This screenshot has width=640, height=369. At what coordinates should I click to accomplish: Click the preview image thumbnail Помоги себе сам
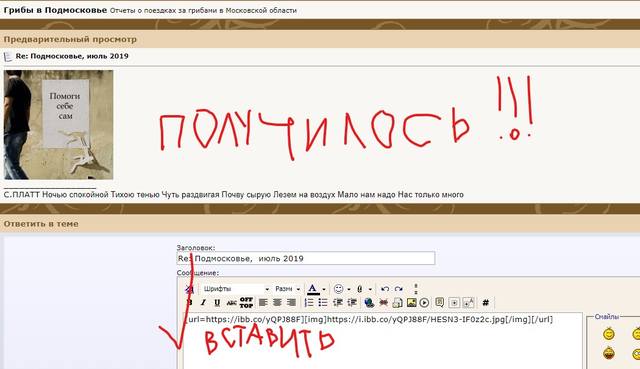(x=58, y=125)
